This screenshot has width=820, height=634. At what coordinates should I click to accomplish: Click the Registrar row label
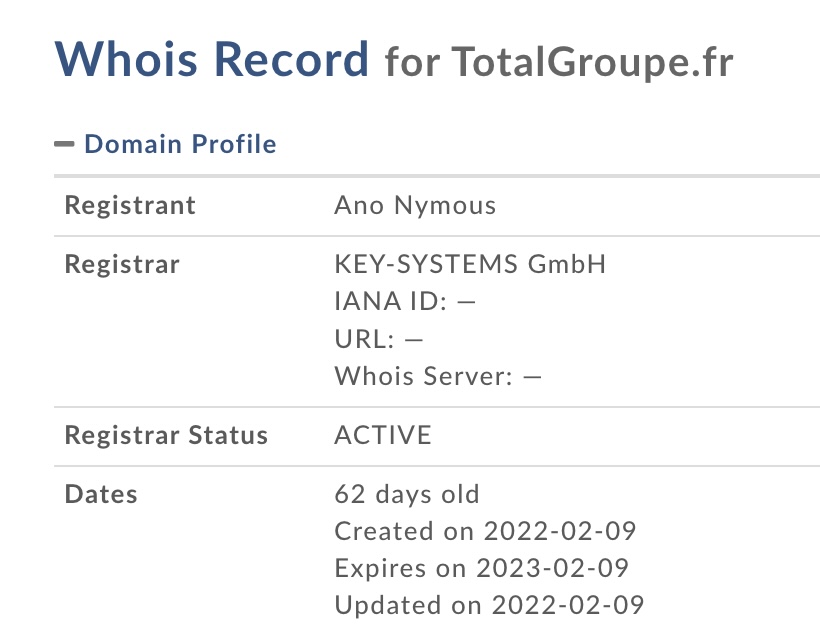pos(122,265)
